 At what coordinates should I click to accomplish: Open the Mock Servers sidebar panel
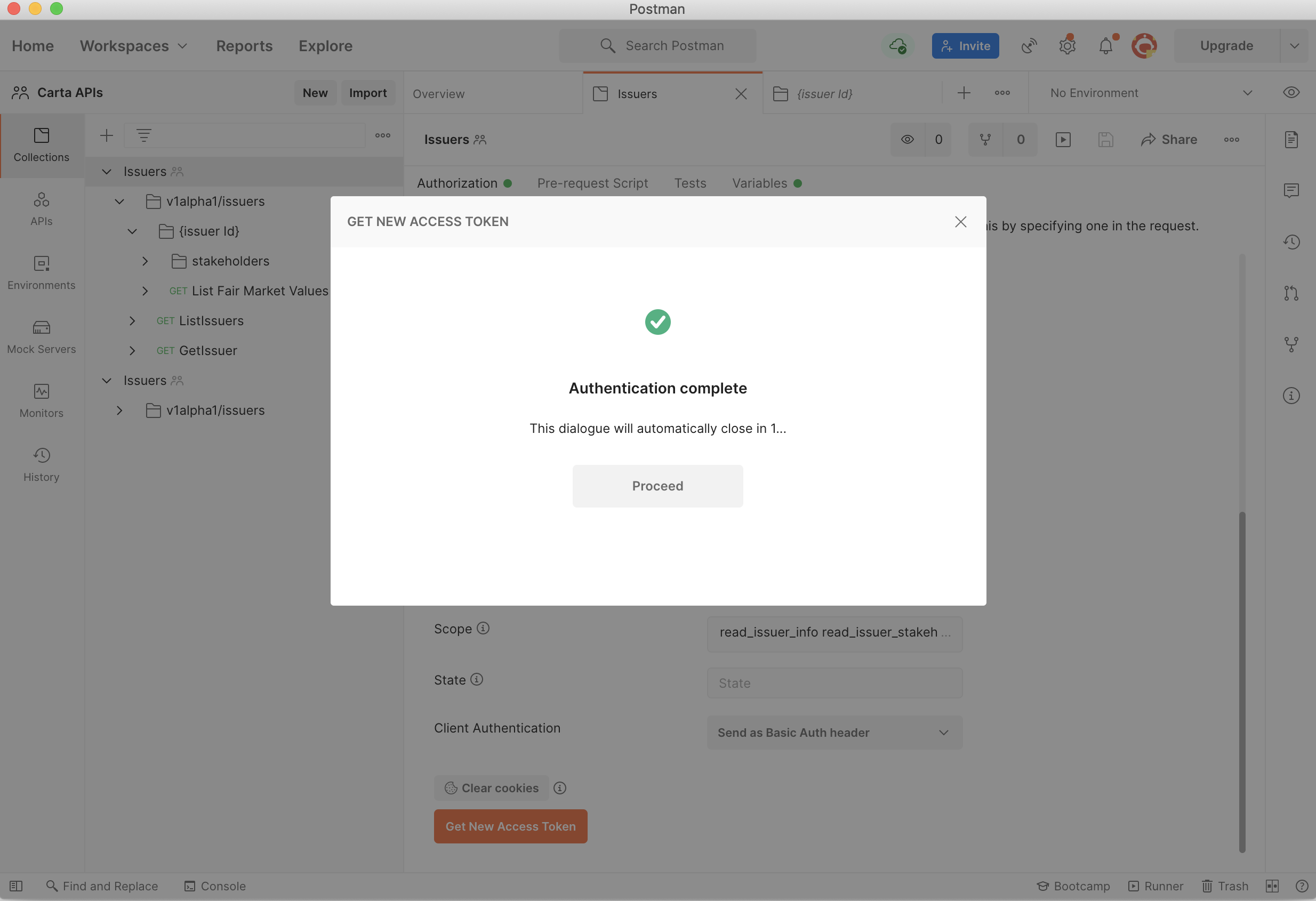click(x=42, y=337)
